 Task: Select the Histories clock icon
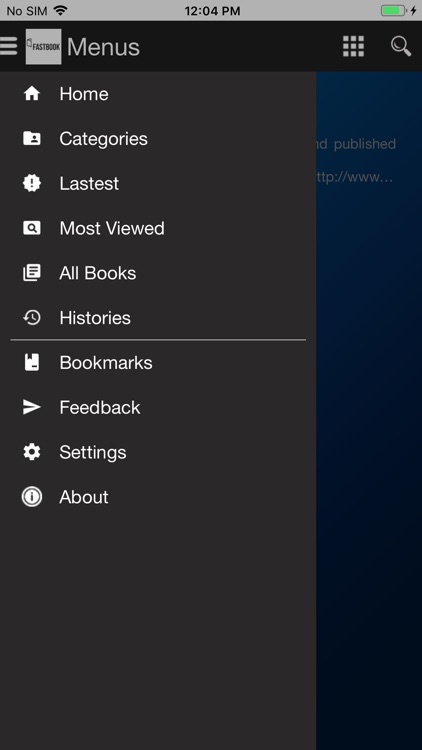32,318
